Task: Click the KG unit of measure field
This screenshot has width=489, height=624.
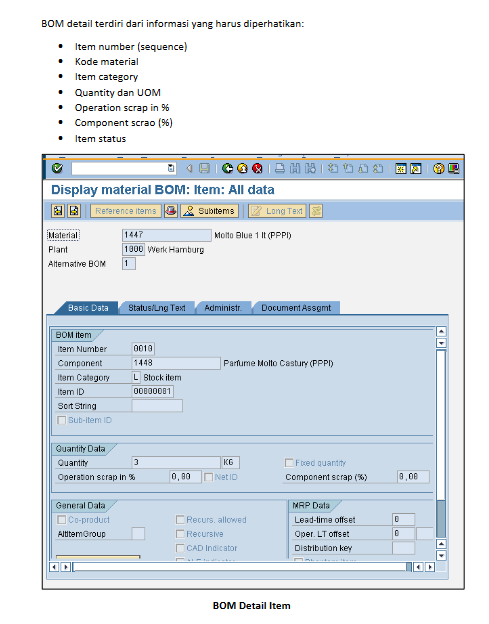Action: 231,462
